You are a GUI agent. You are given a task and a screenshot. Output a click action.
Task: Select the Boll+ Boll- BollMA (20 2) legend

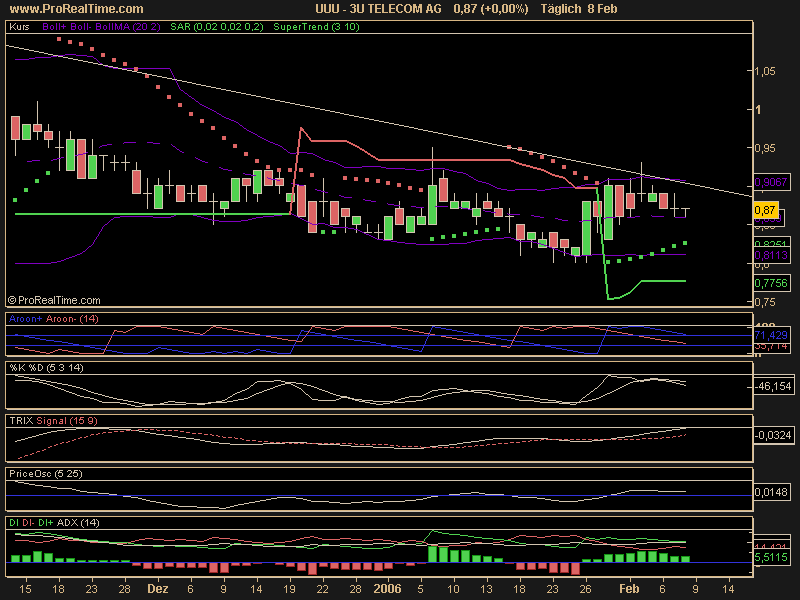[102, 27]
